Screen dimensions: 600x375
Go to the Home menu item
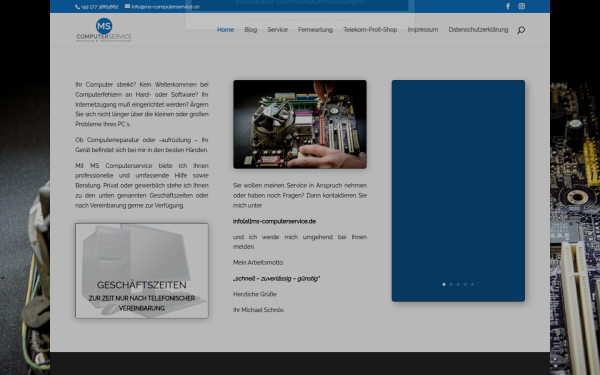tap(225, 30)
